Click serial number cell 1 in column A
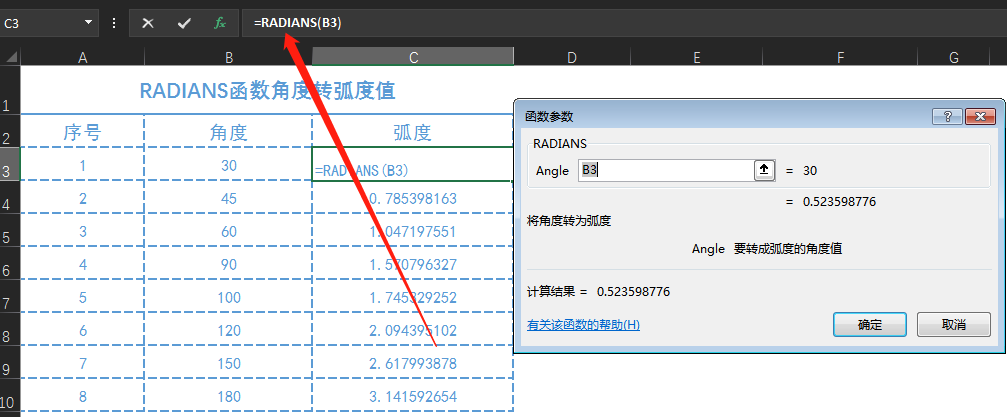1007x417 pixels. (x=82, y=164)
